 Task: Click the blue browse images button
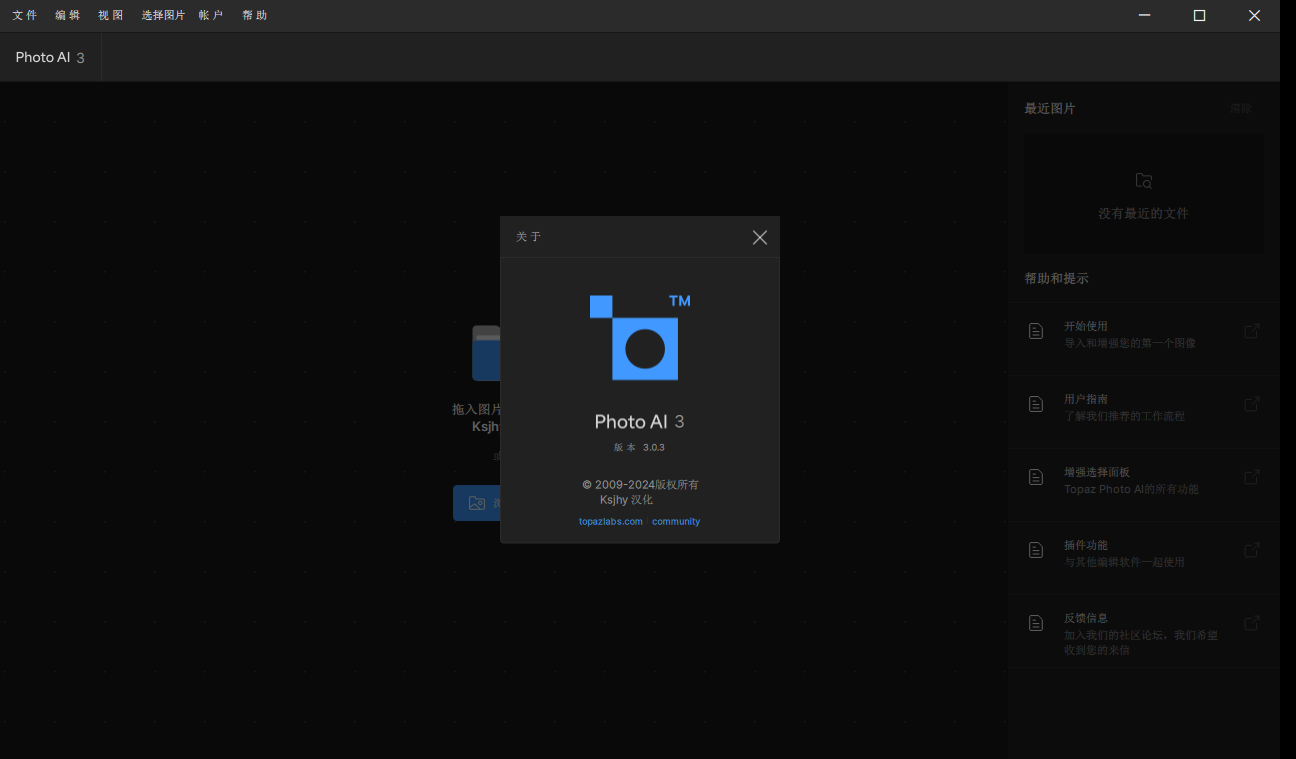tap(477, 503)
